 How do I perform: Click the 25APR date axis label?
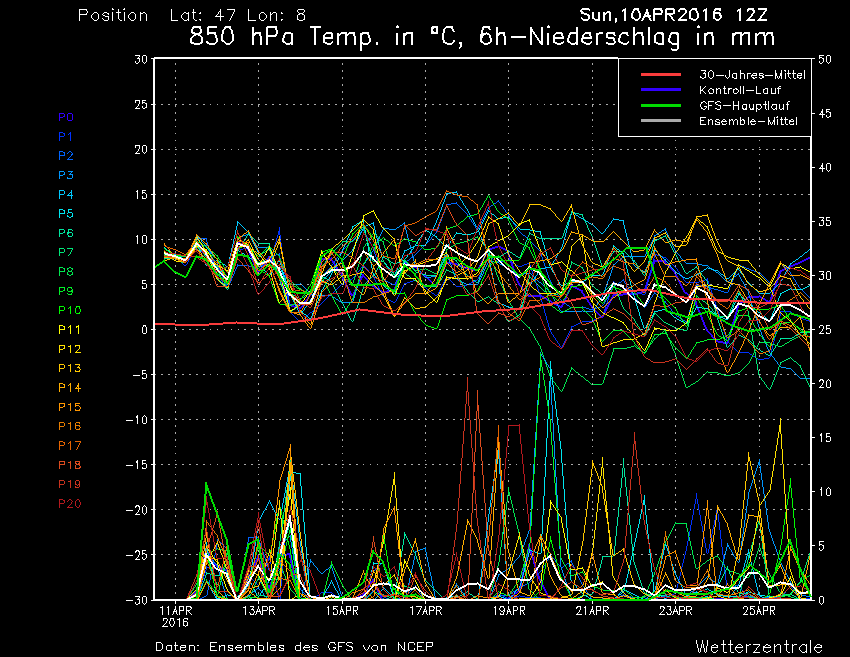[759, 609]
